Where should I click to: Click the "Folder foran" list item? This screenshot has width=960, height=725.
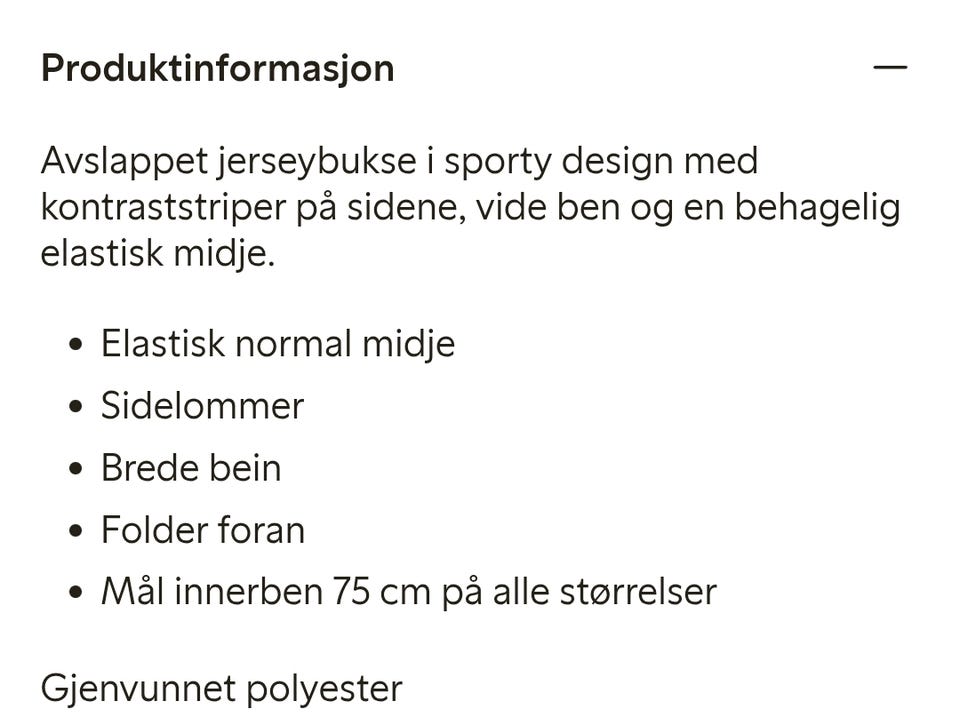point(203,530)
